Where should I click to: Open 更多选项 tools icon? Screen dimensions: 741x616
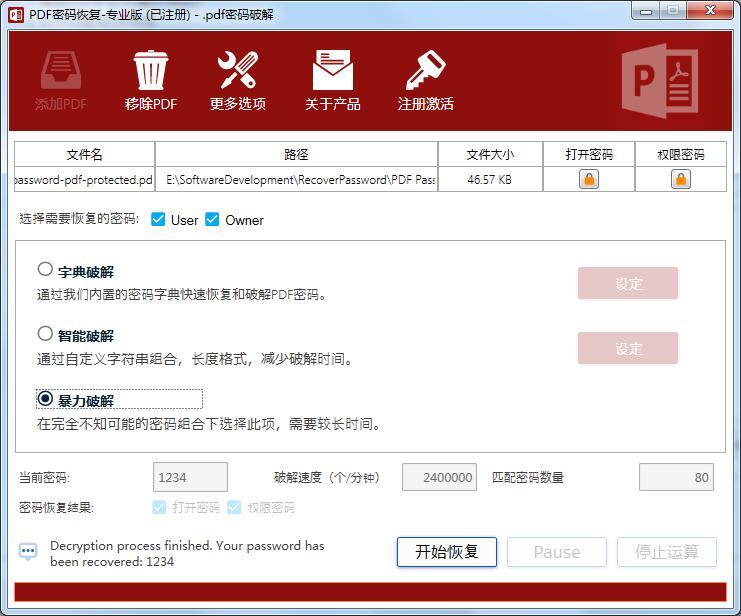(x=238, y=70)
